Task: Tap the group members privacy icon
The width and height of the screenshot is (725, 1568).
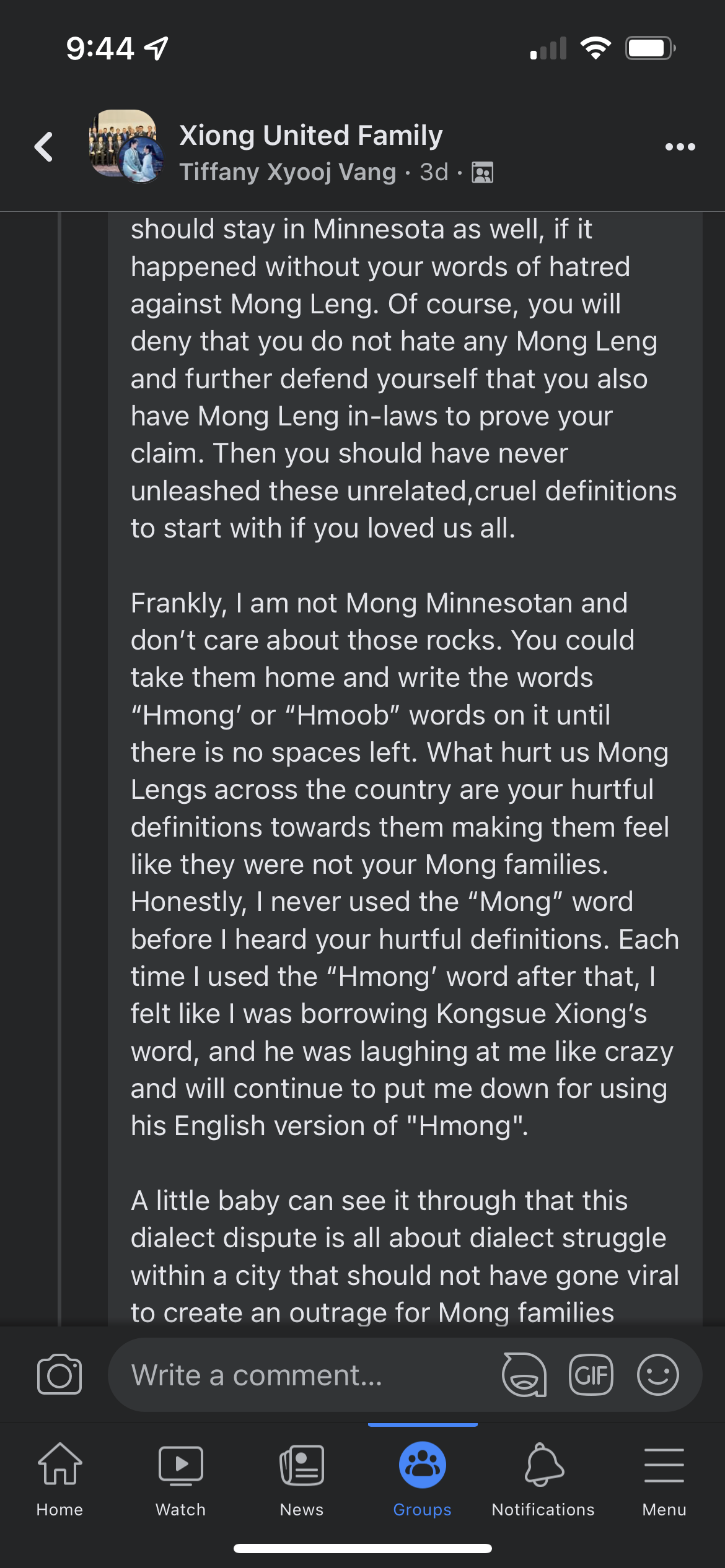Action: pos(483,172)
